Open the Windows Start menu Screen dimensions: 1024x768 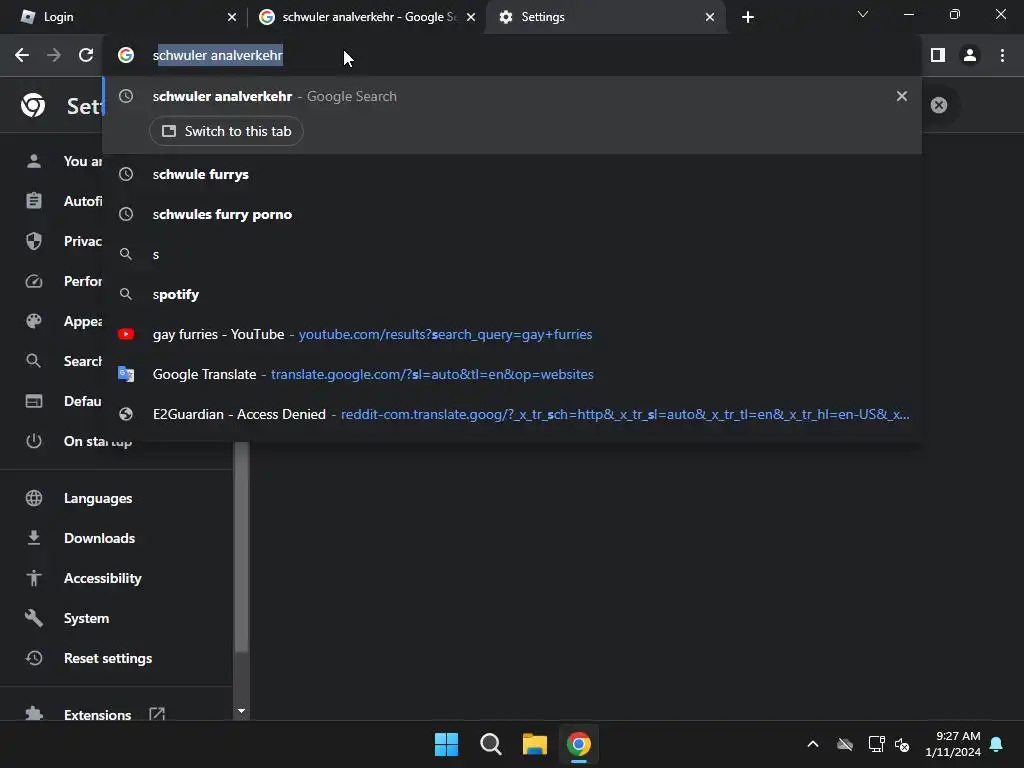(446, 744)
